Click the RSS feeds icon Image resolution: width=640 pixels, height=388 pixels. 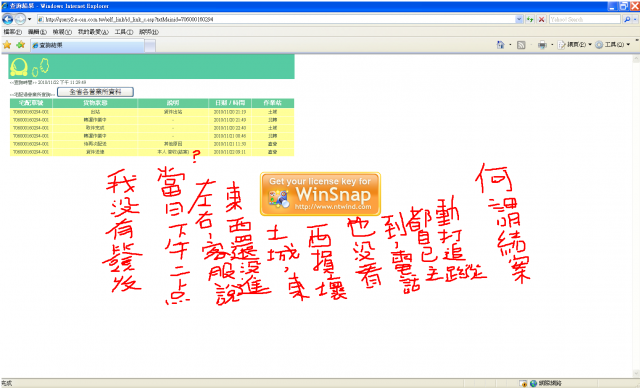click(521, 45)
